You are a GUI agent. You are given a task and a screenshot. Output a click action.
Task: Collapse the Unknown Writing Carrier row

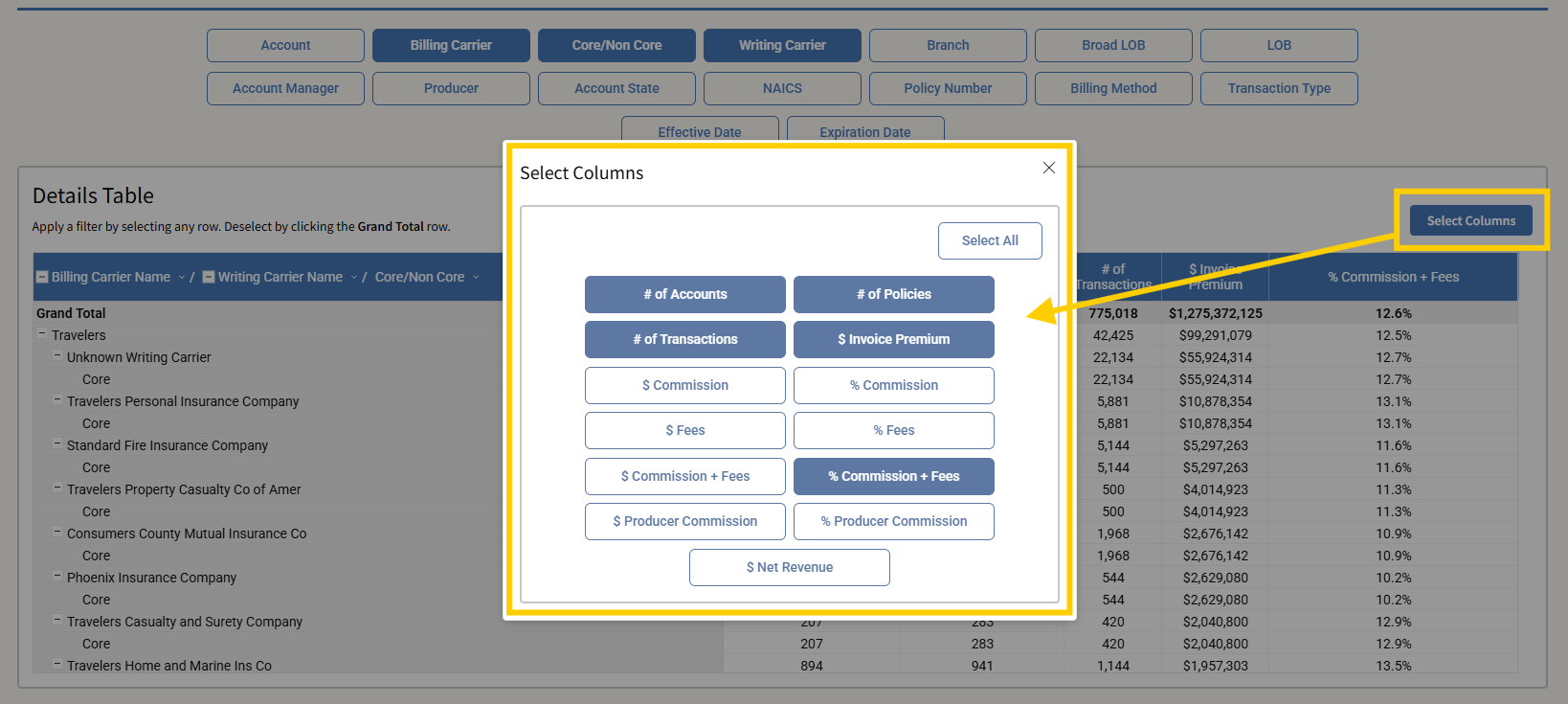pos(57,356)
